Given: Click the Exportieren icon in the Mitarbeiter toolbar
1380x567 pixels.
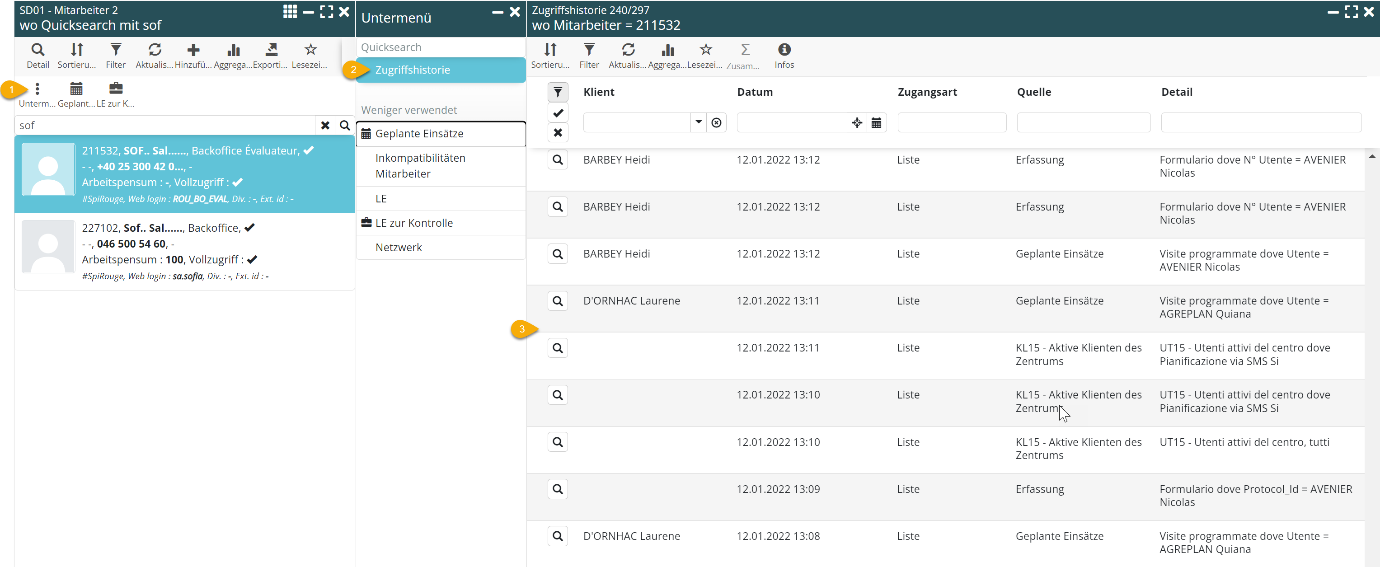Looking at the screenshot, I should (x=271, y=54).
